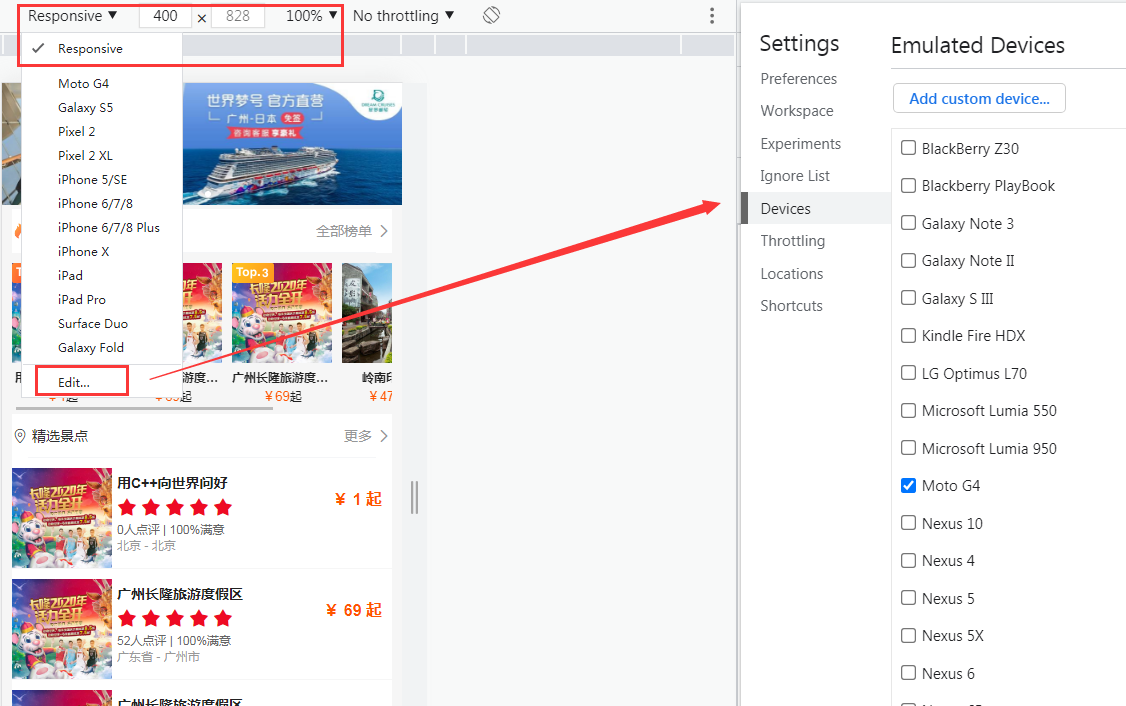Enable the Galaxy S III checkbox
1126x706 pixels.
tap(908, 297)
